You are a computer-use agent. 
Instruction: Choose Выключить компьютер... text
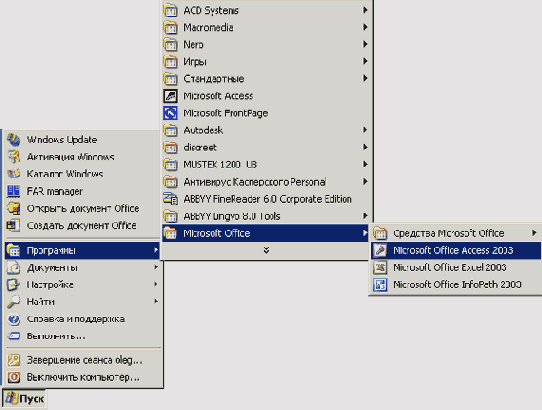click(x=83, y=377)
